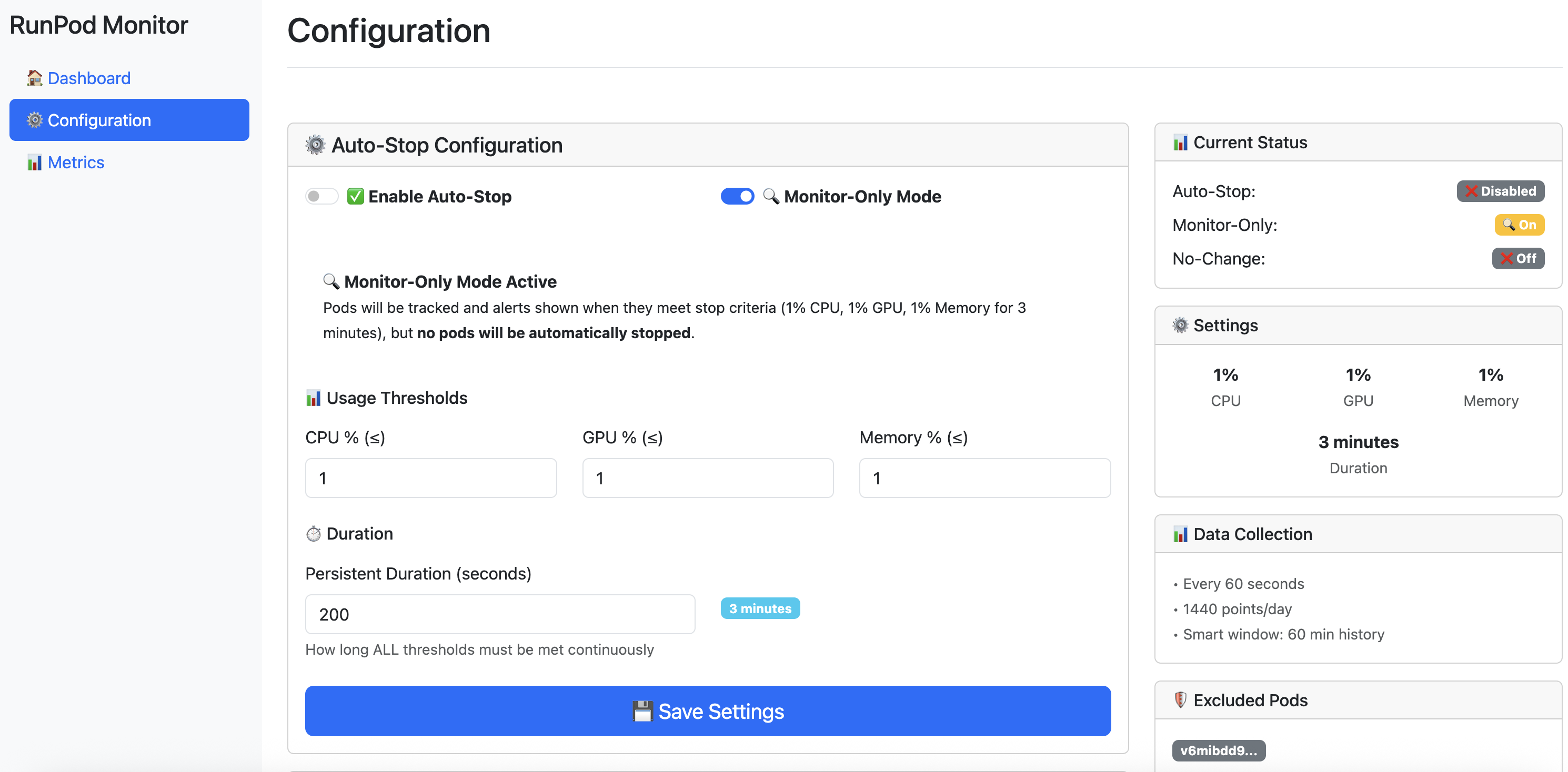This screenshot has width=1568, height=772.
Task: Click the magnifier icon next to Monitor-Only Mode
Action: point(771,196)
